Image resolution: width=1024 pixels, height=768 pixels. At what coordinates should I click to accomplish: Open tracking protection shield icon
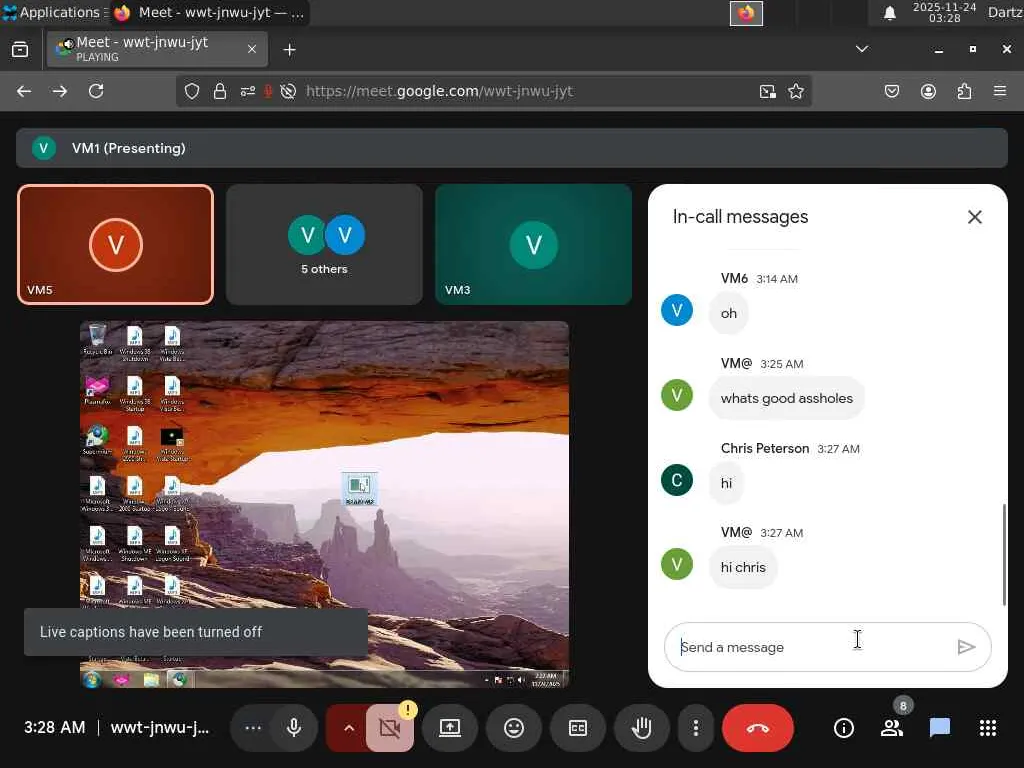coord(191,91)
